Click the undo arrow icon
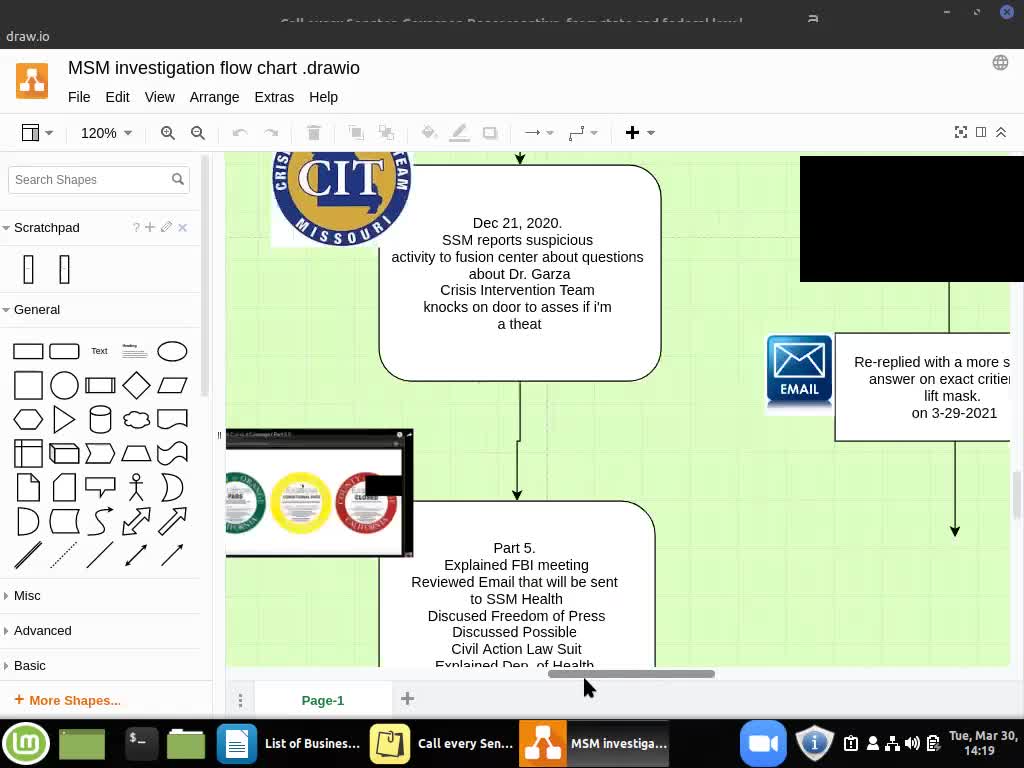 (240, 133)
